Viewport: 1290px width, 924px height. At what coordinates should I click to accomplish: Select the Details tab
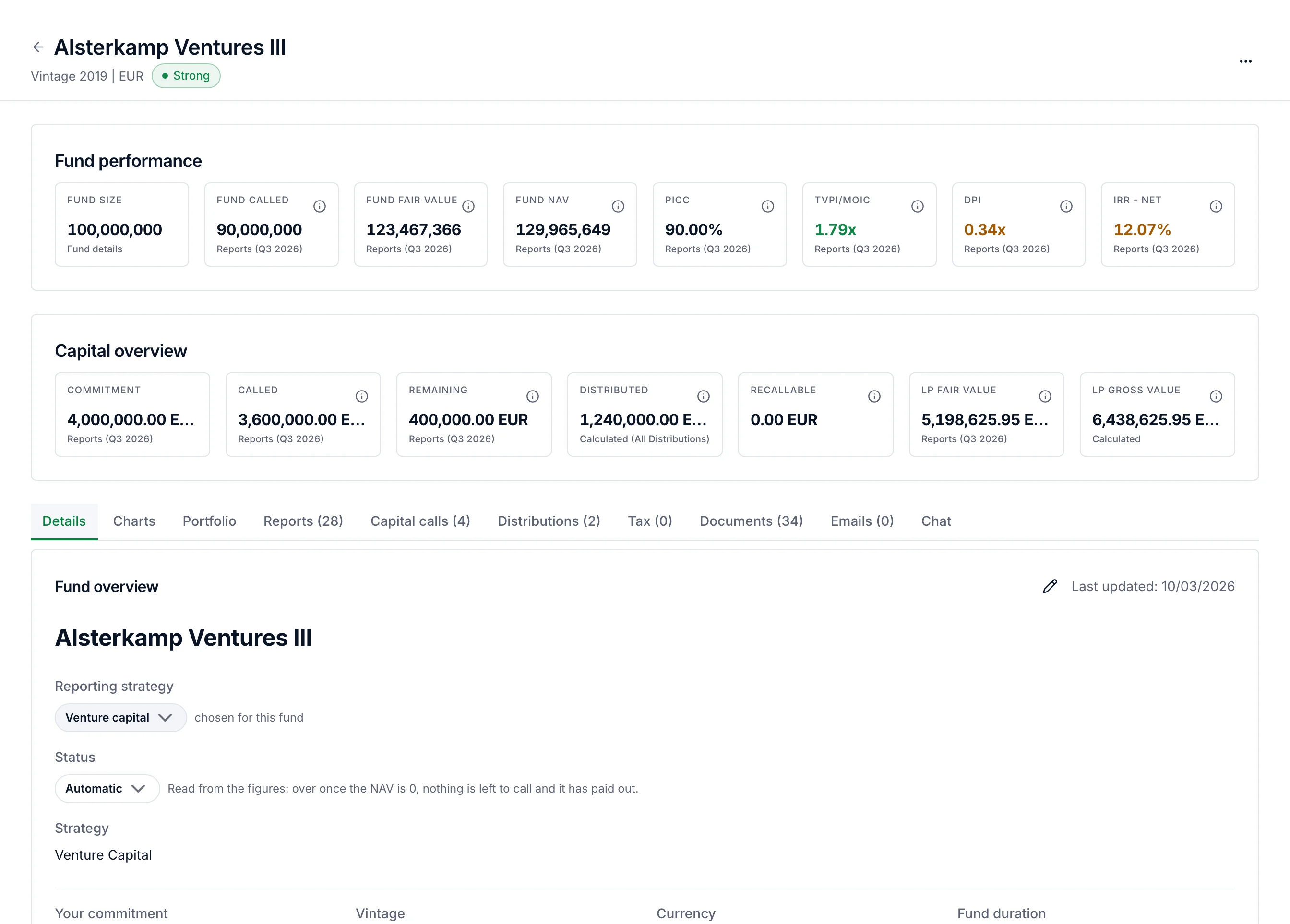click(64, 521)
